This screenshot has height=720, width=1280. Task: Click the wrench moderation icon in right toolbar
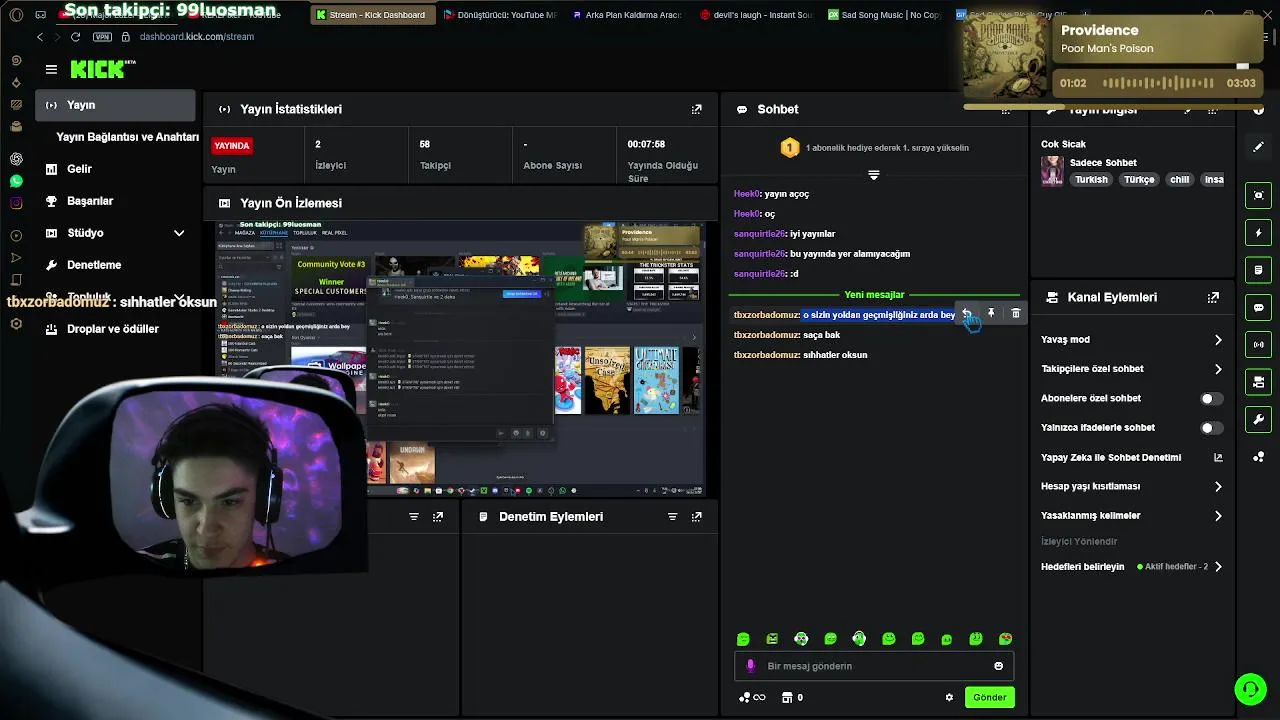[x=1258, y=419]
